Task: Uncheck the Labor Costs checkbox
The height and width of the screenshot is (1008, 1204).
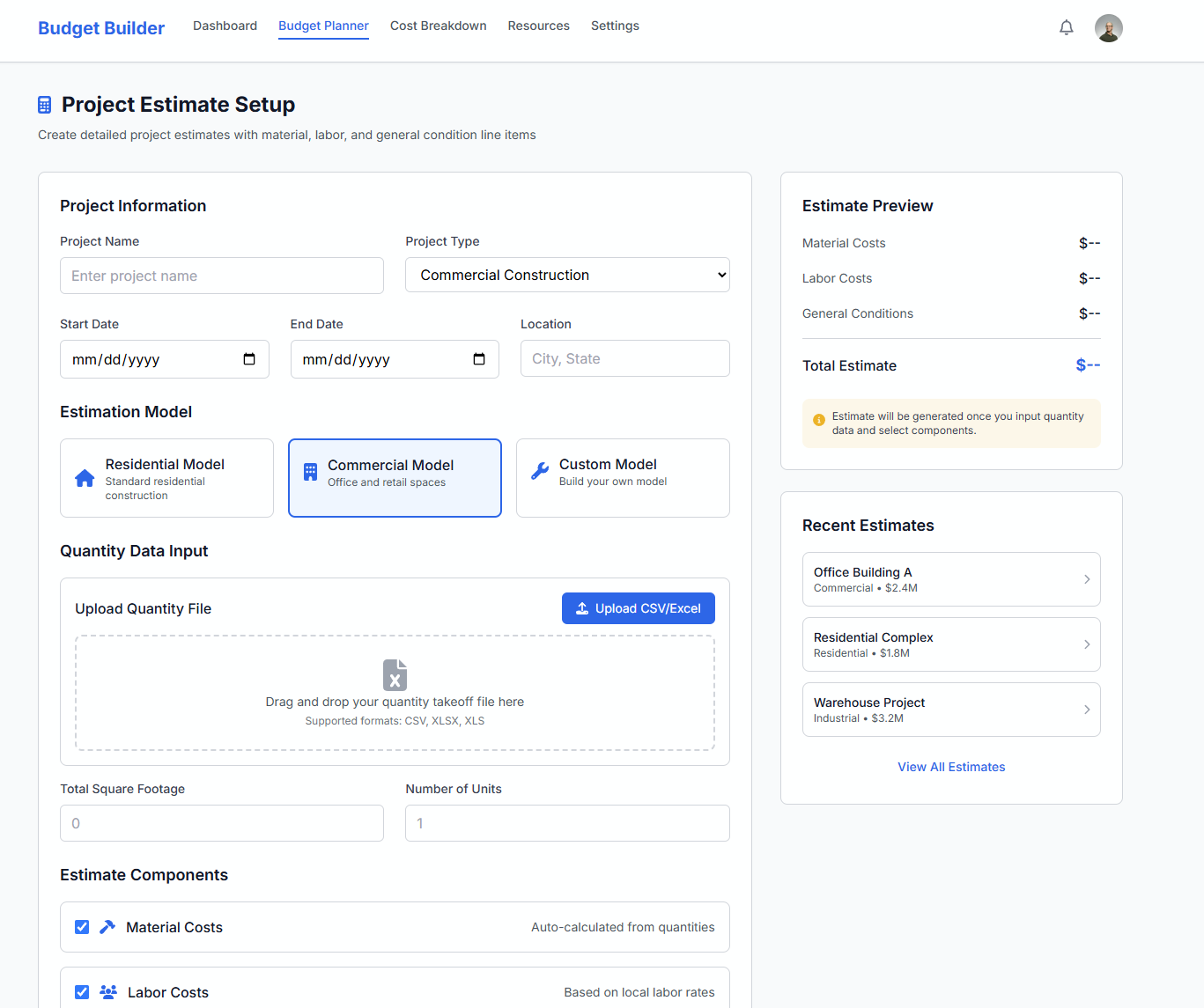Action: point(82,992)
